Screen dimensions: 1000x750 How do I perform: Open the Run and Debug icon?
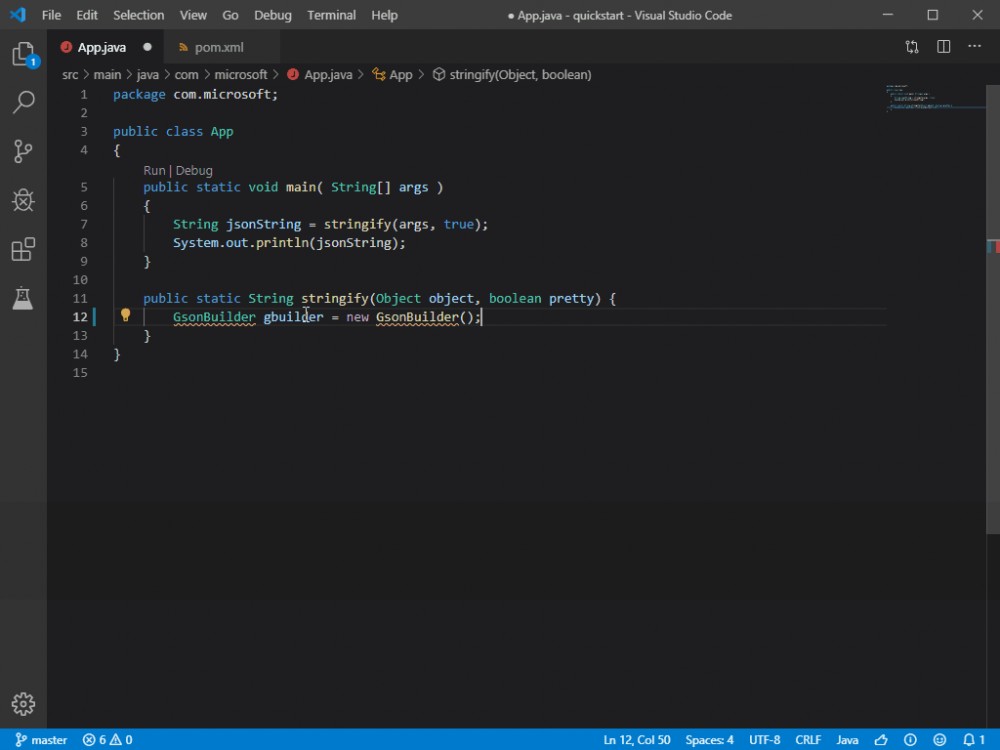point(24,200)
